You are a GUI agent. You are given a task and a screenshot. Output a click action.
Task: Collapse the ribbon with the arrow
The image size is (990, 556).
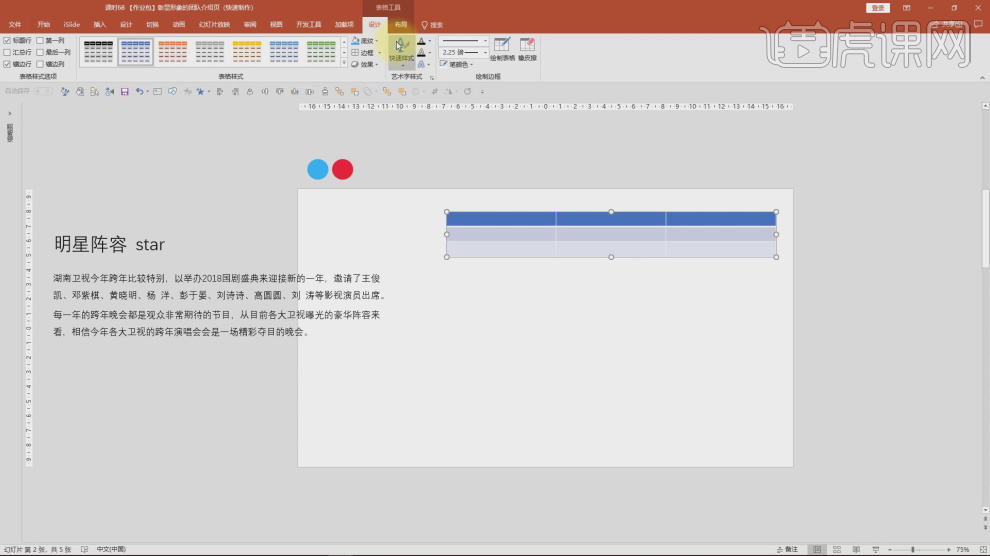coord(982,78)
